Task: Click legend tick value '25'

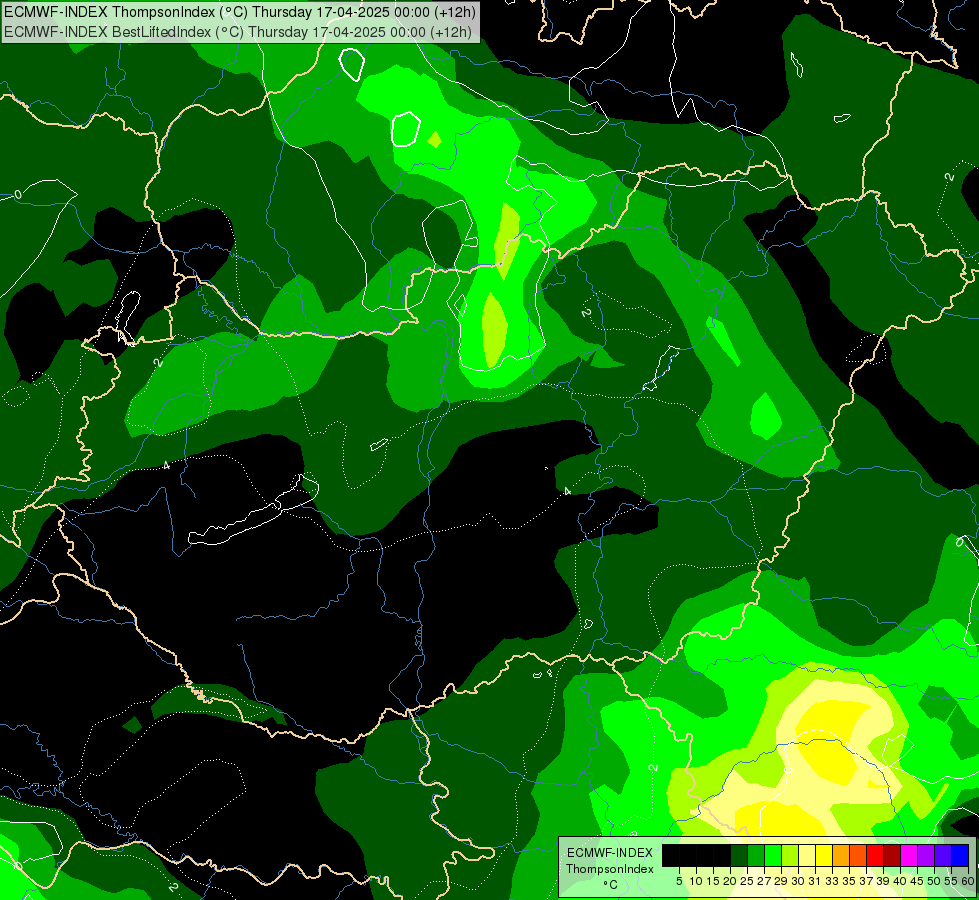Action: click(x=747, y=881)
